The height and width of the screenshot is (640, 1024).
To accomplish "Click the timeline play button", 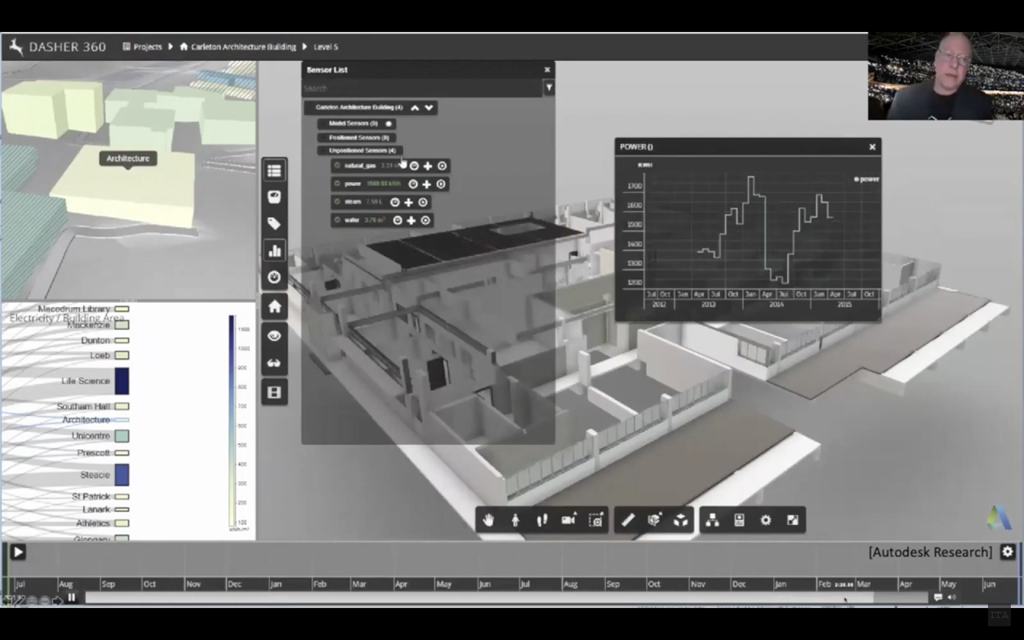I will point(18,551).
